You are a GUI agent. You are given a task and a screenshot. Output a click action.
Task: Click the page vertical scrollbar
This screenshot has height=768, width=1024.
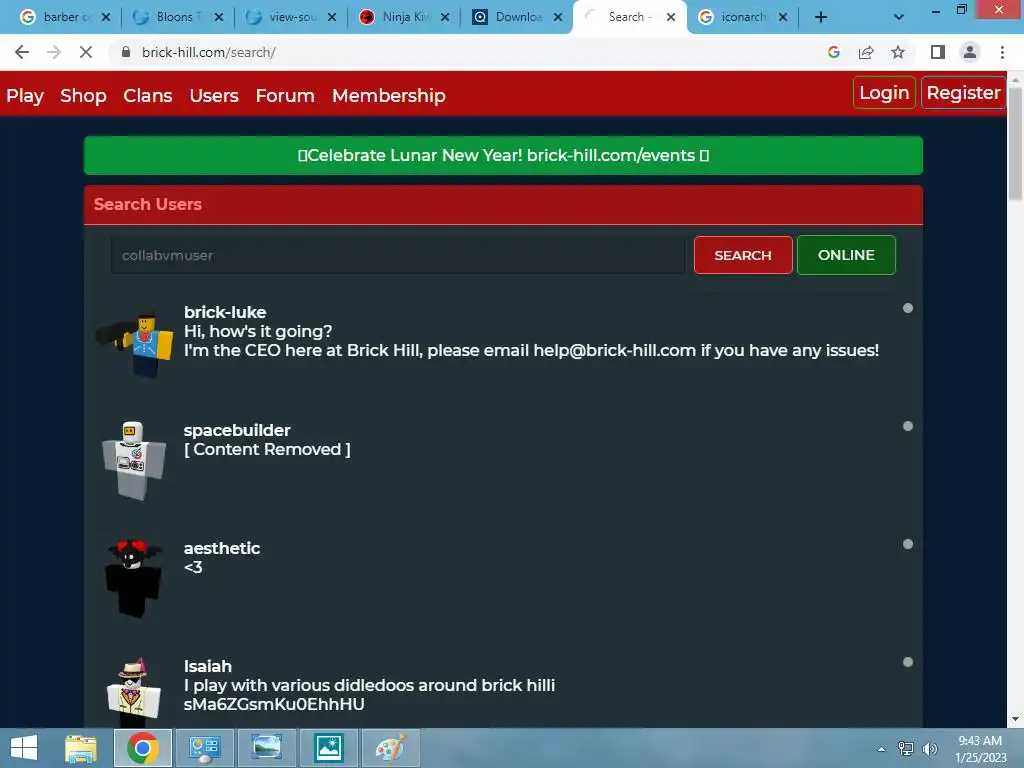(1015, 144)
